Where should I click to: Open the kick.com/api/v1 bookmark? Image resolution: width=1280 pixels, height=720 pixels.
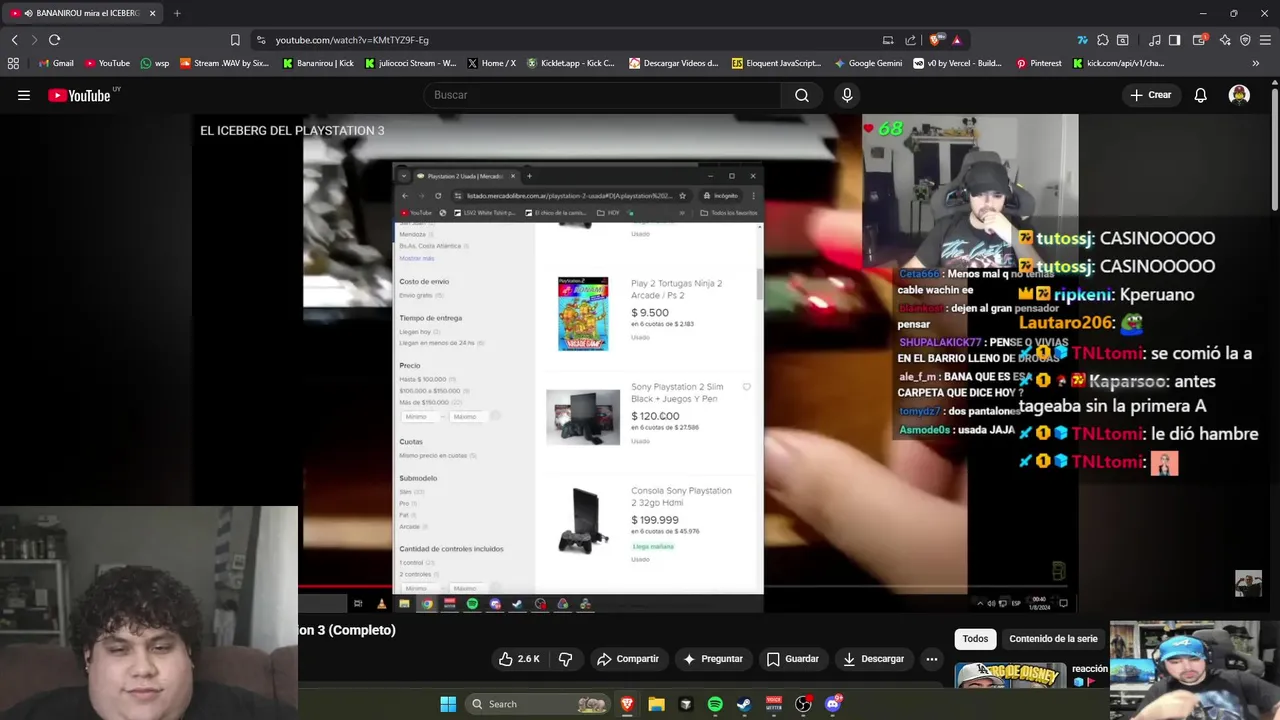[x=1118, y=63]
